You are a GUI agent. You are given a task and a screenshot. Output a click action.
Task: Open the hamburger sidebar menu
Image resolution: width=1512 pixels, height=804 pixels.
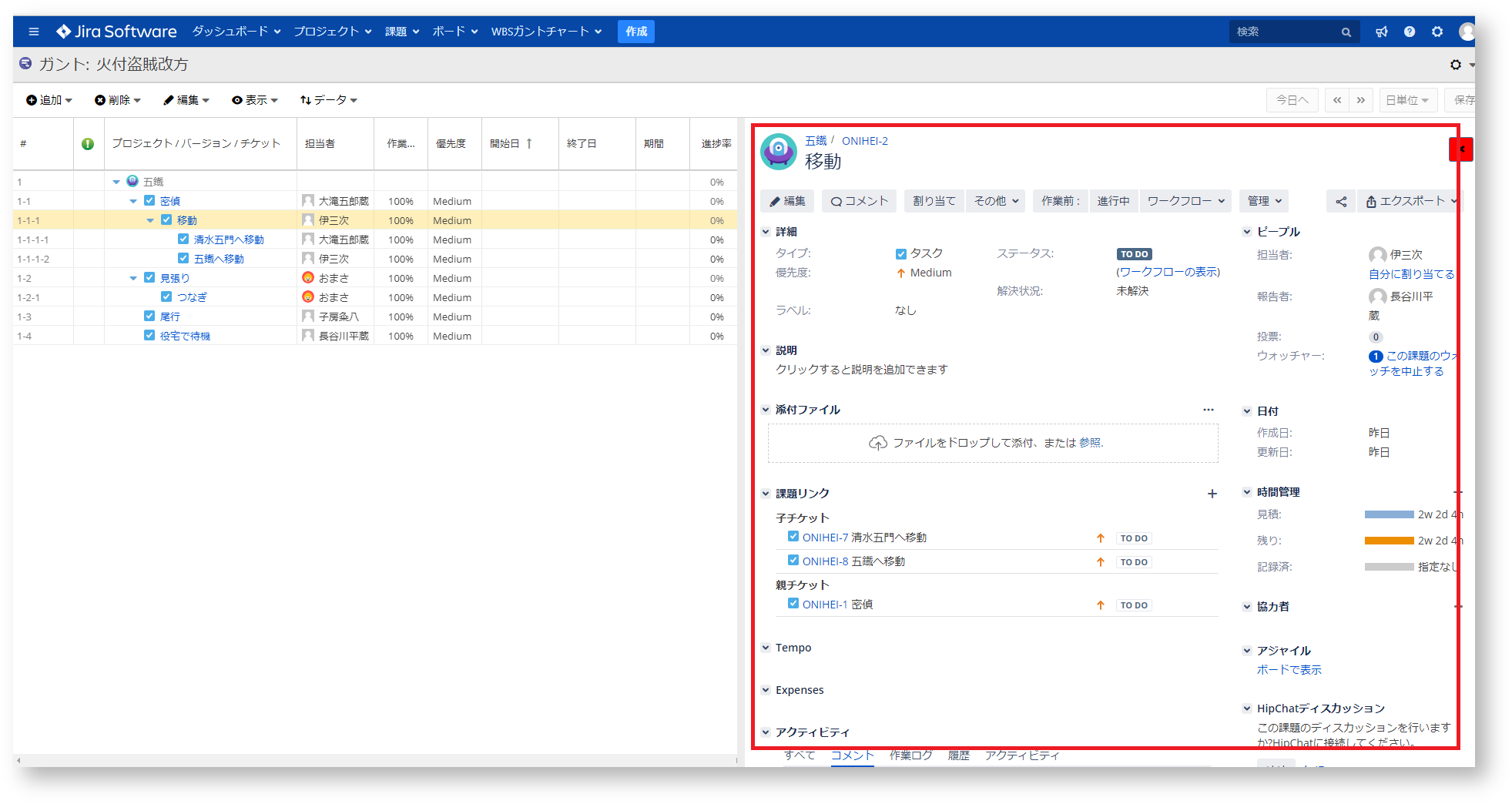[x=33, y=32]
